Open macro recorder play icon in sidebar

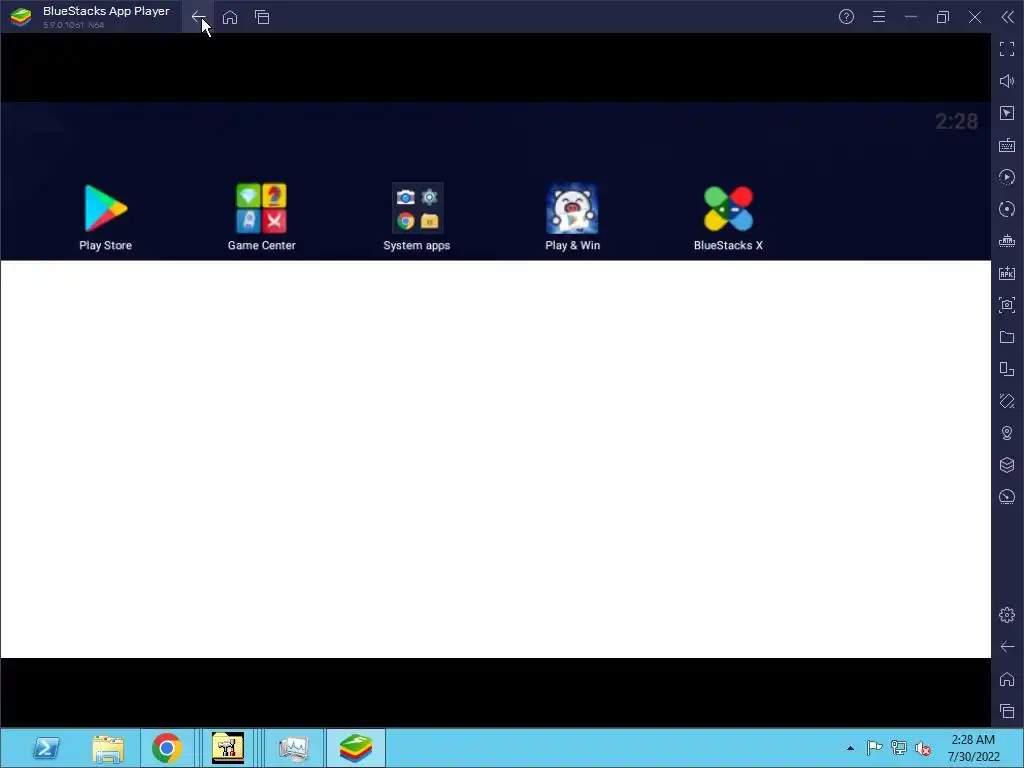[x=1007, y=177]
